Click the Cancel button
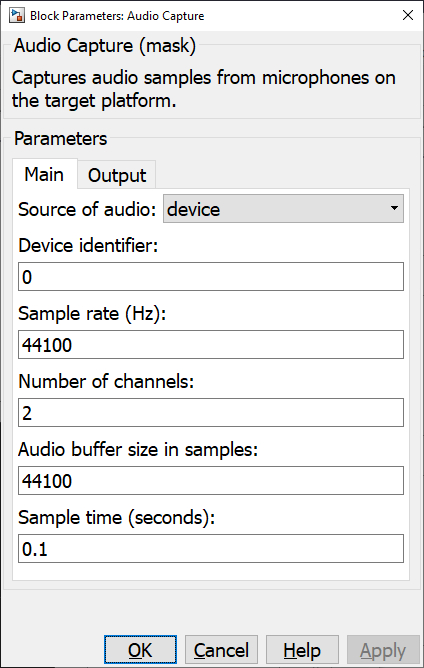 tap(221, 650)
